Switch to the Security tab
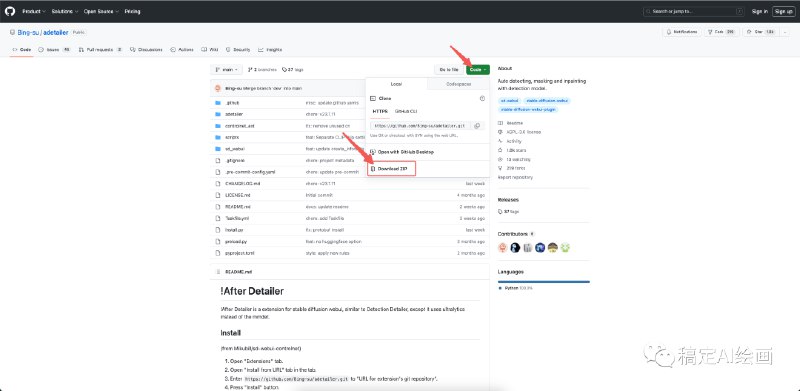 pos(238,50)
